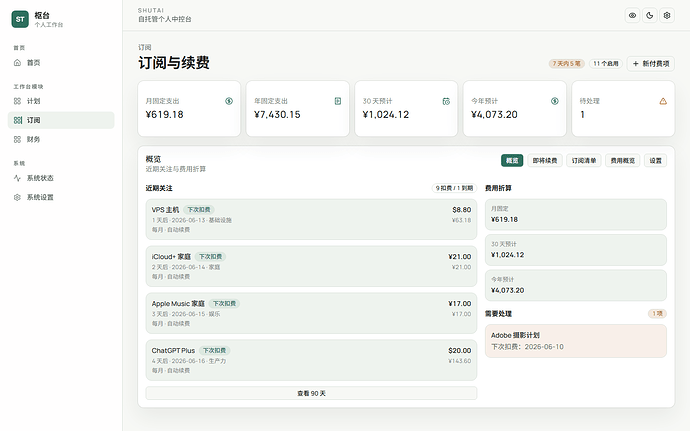Screen dimensions: 690x431
Task: Click the 30天预计 ¥1,024.12 box under 费用折算
Action: [x=576, y=250]
